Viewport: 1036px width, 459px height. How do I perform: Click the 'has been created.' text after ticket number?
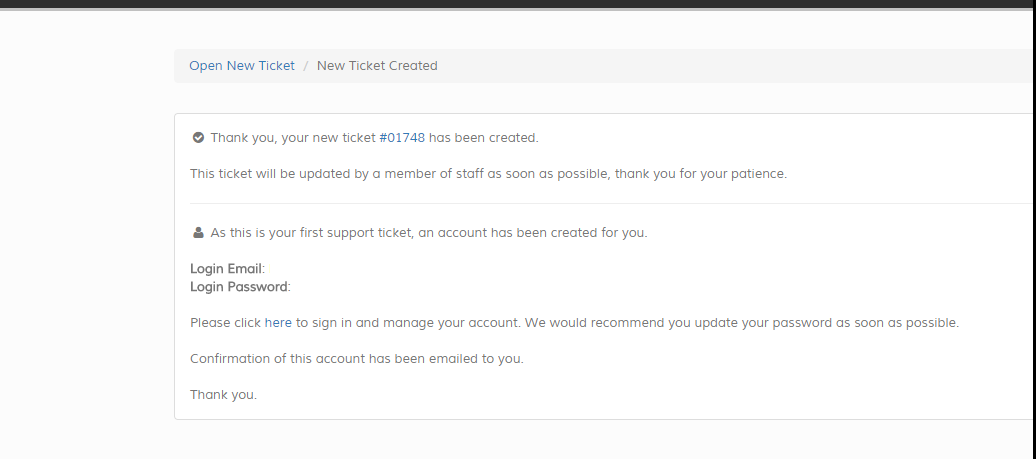point(483,138)
